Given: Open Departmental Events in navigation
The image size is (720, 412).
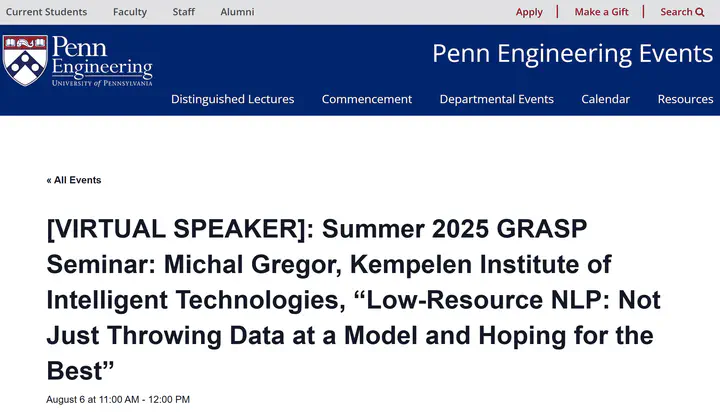Looking at the screenshot, I should pyautogui.click(x=496, y=99).
